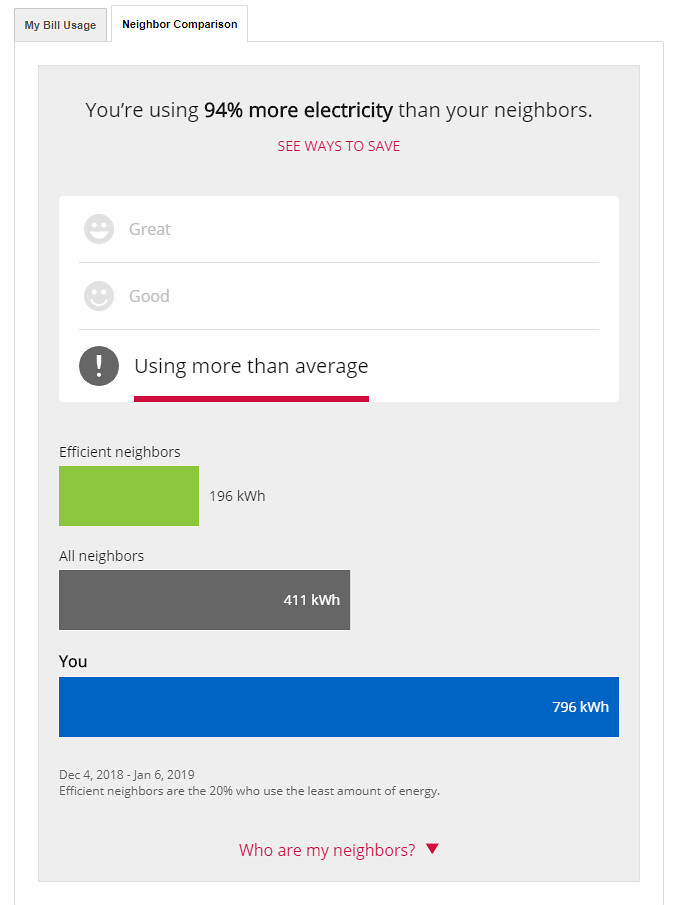Open the Who are my neighbors? link
Image resolution: width=678 pixels, height=905 pixels.
click(x=327, y=850)
